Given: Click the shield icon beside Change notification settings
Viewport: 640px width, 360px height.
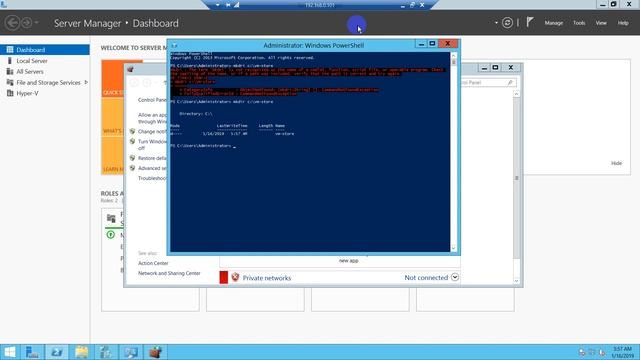Looking at the screenshot, I should 132,131.
